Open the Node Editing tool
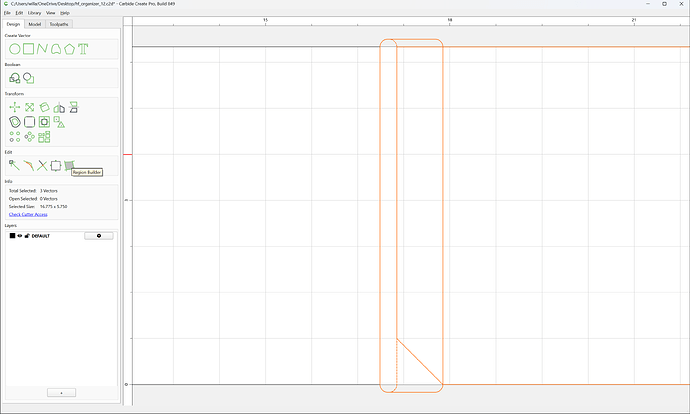Image resolution: width=690 pixels, height=414 pixels. tap(14, 165)
